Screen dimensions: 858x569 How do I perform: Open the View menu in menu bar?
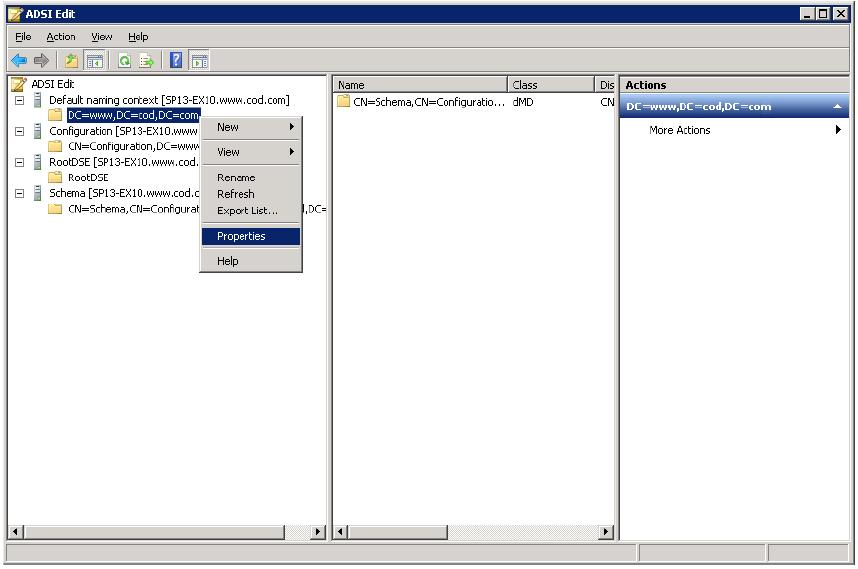102,37
